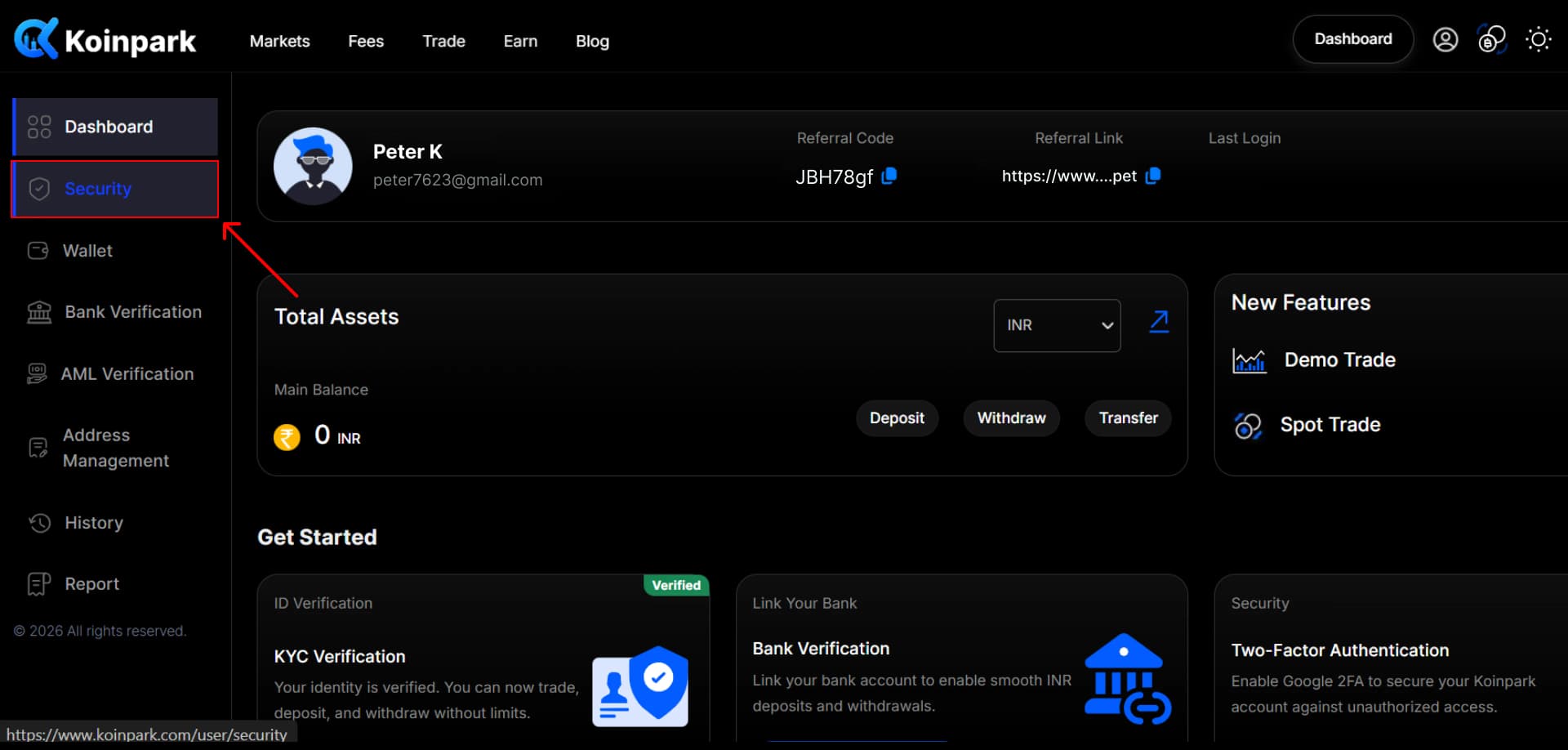The width and height of the screenshot is (1568, 750).
Task: Open the Spot Trade feature link
Action: [x=1330, y=425]
